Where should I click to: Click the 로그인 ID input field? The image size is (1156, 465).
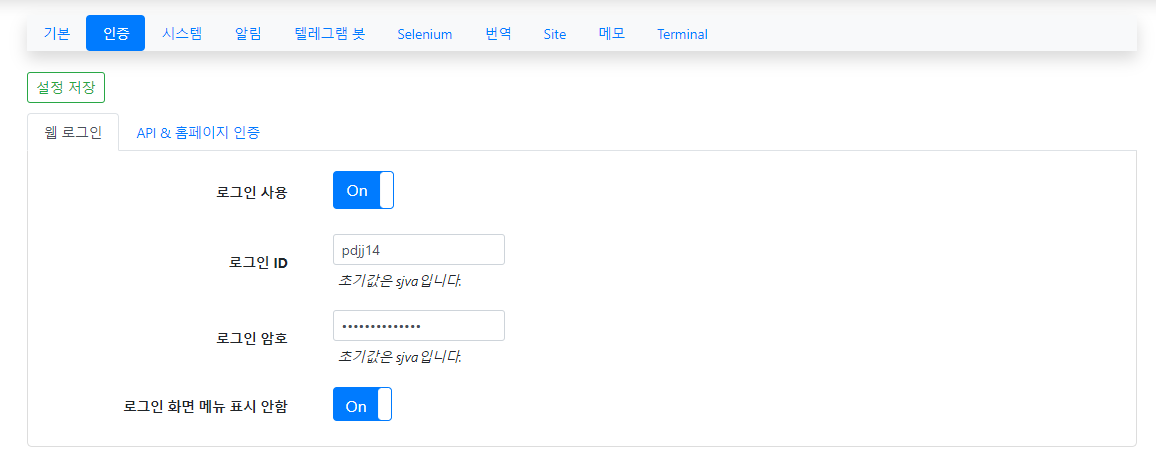click(x=418, y=250)
